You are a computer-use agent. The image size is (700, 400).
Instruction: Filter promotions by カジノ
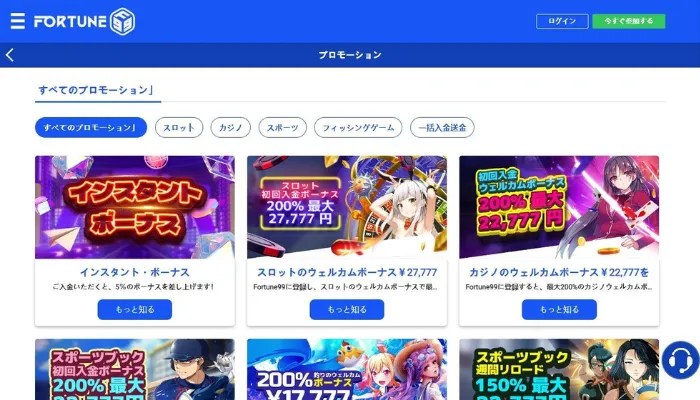tap(231, 128)
